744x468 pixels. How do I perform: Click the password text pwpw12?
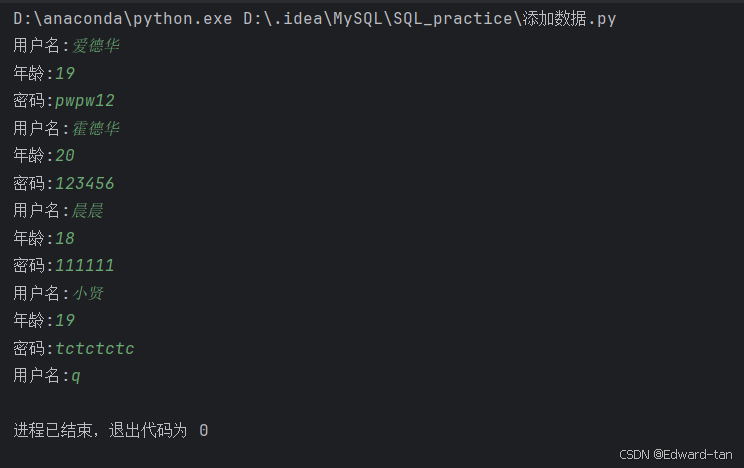coord(85,101)
